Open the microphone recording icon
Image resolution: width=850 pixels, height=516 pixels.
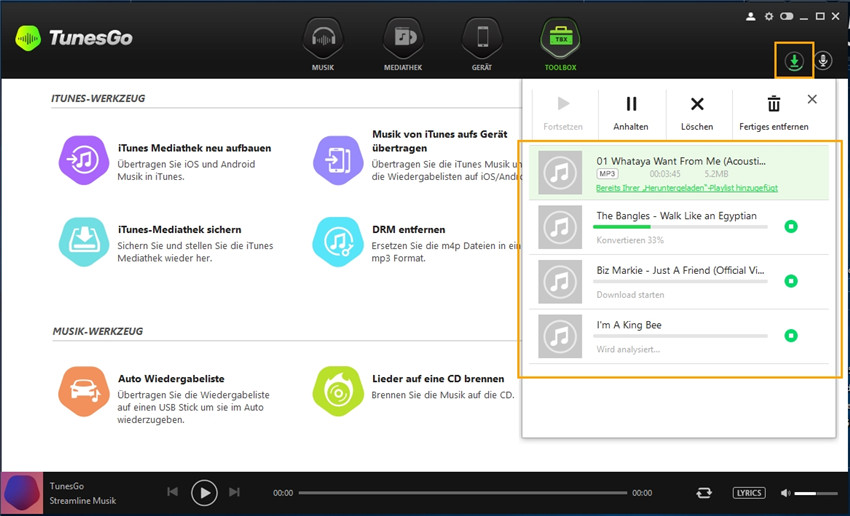tap(823, 61)
